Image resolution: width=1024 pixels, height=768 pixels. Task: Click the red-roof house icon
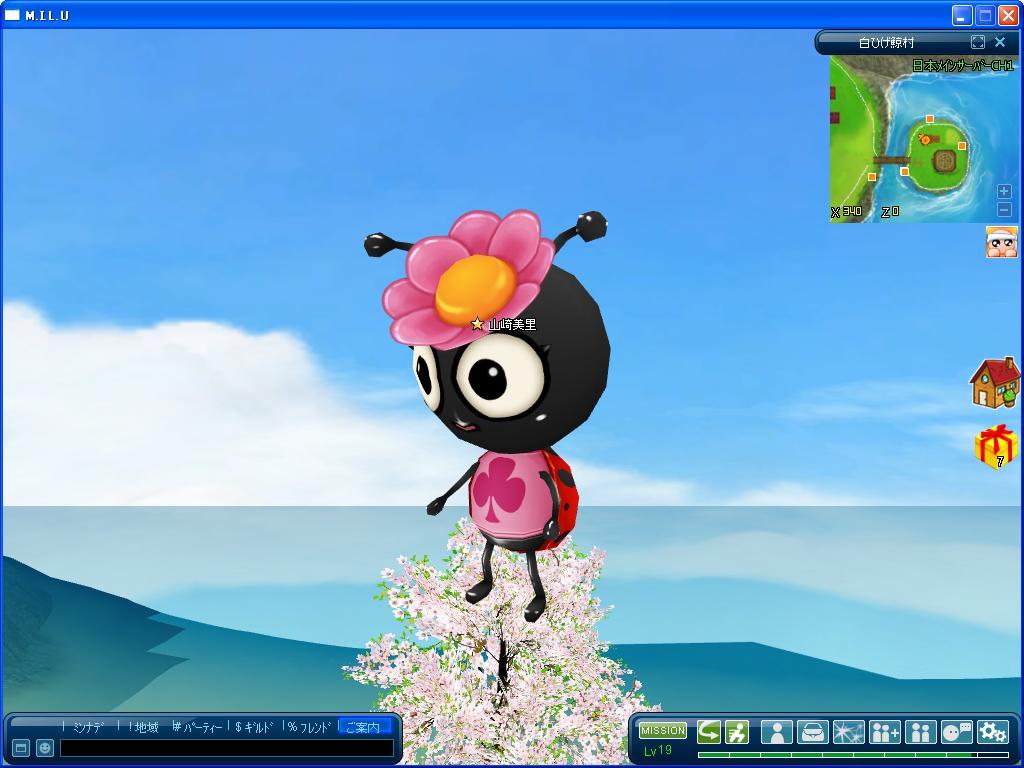click(x=994, y=383)
